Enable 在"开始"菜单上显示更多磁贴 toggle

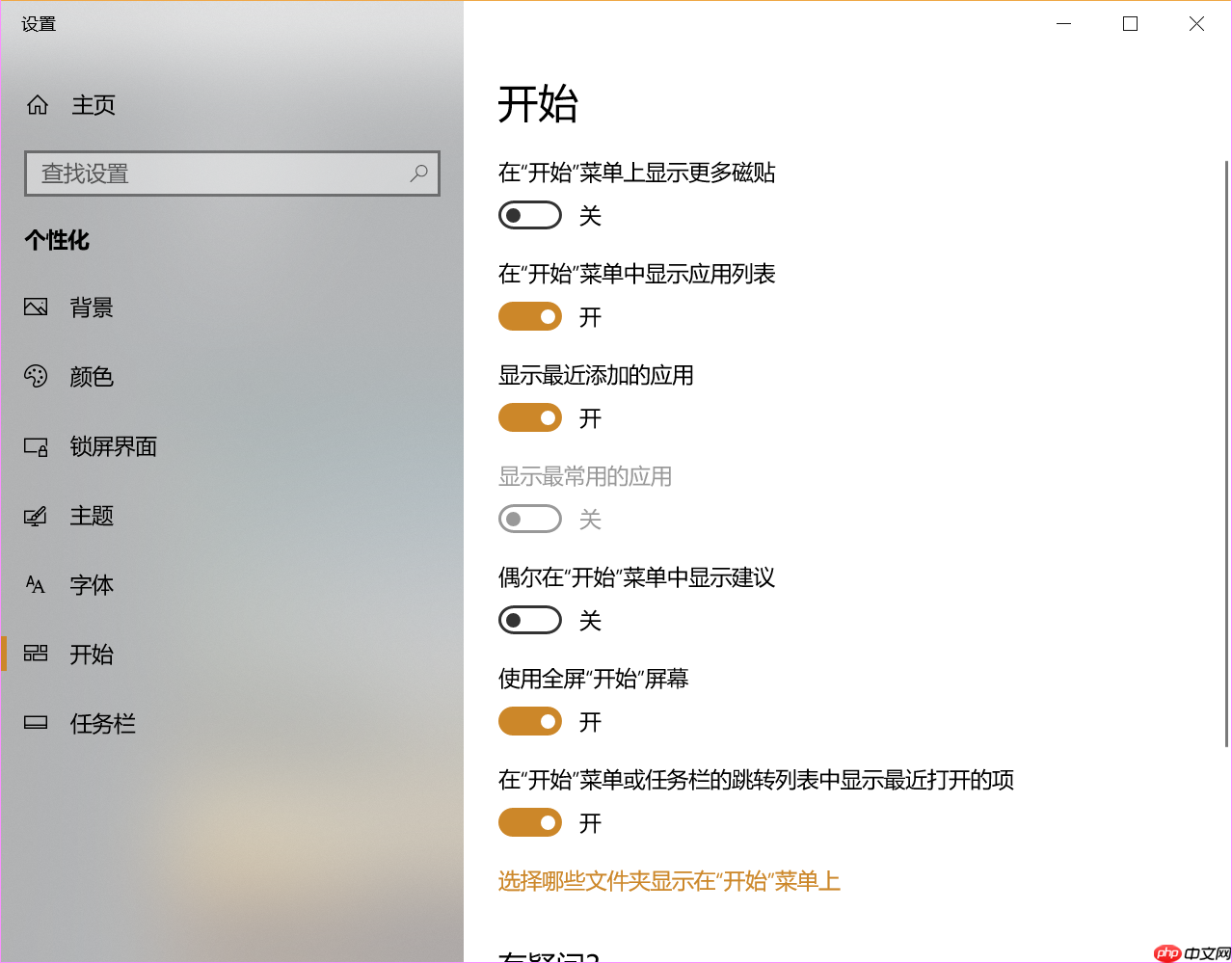pyautogui.click(x=530, y=214)
